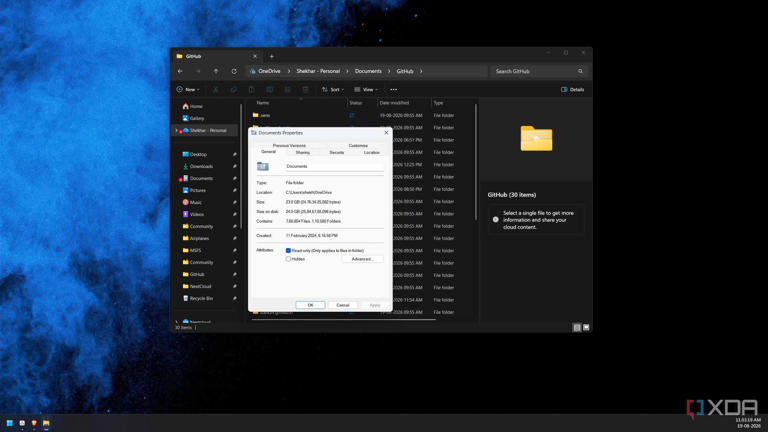
Task: Open the New dropdown menu
Action: (x=188, y=90)
